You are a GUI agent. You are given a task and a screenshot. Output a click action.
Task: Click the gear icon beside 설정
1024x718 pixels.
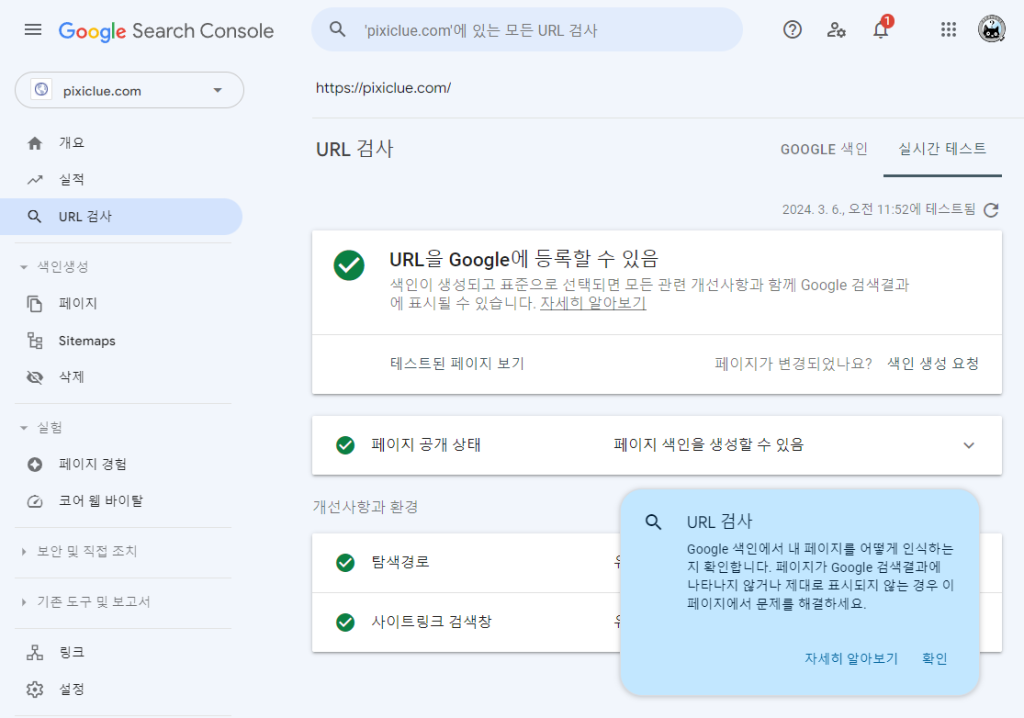tap(35, 689)
